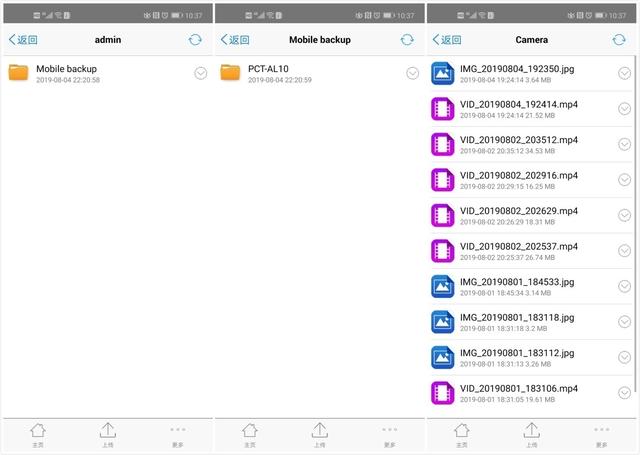Viewport: 640px width, 455px height.
Task: Expand options for VID_20190802_203512.mp4
Action: (624, 145)
